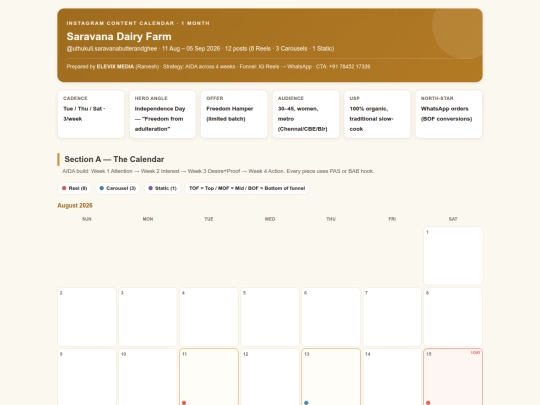The image size is (540, 405).
Task: Open the Hero Angle info card
Action: click(163, 114)
